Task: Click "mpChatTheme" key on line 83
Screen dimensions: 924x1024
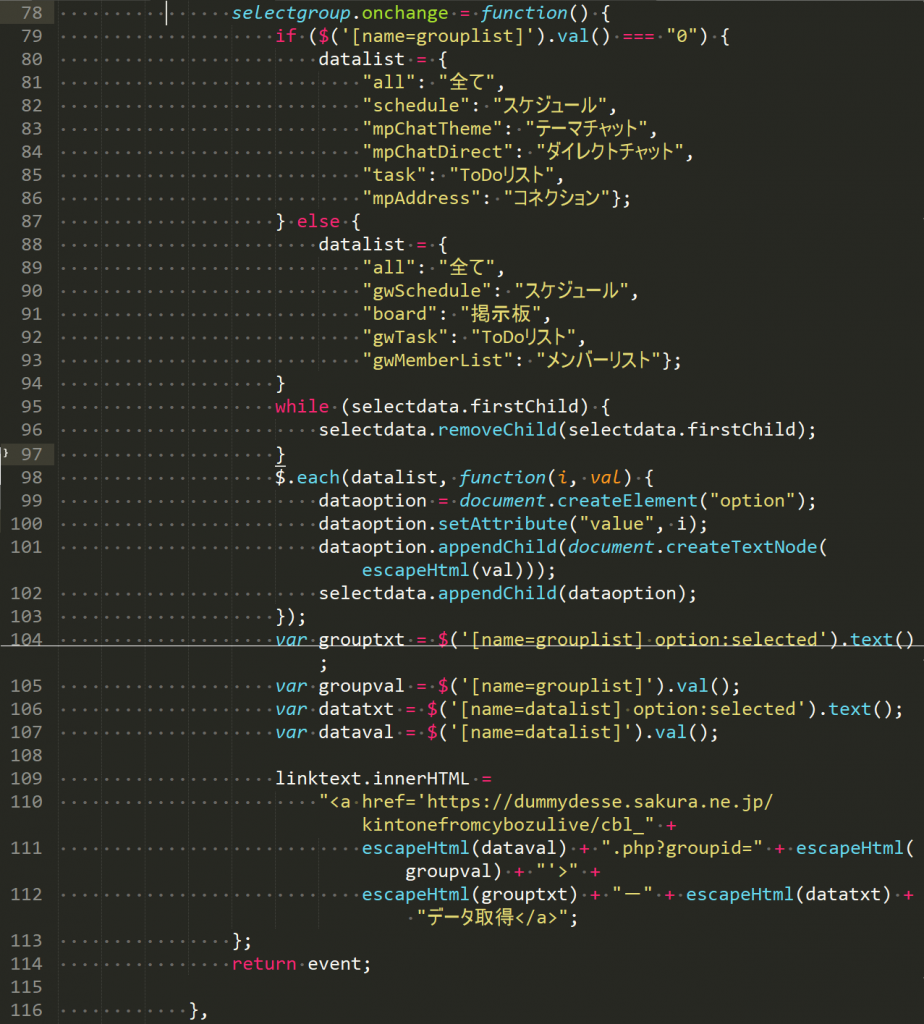Action: 432,129
